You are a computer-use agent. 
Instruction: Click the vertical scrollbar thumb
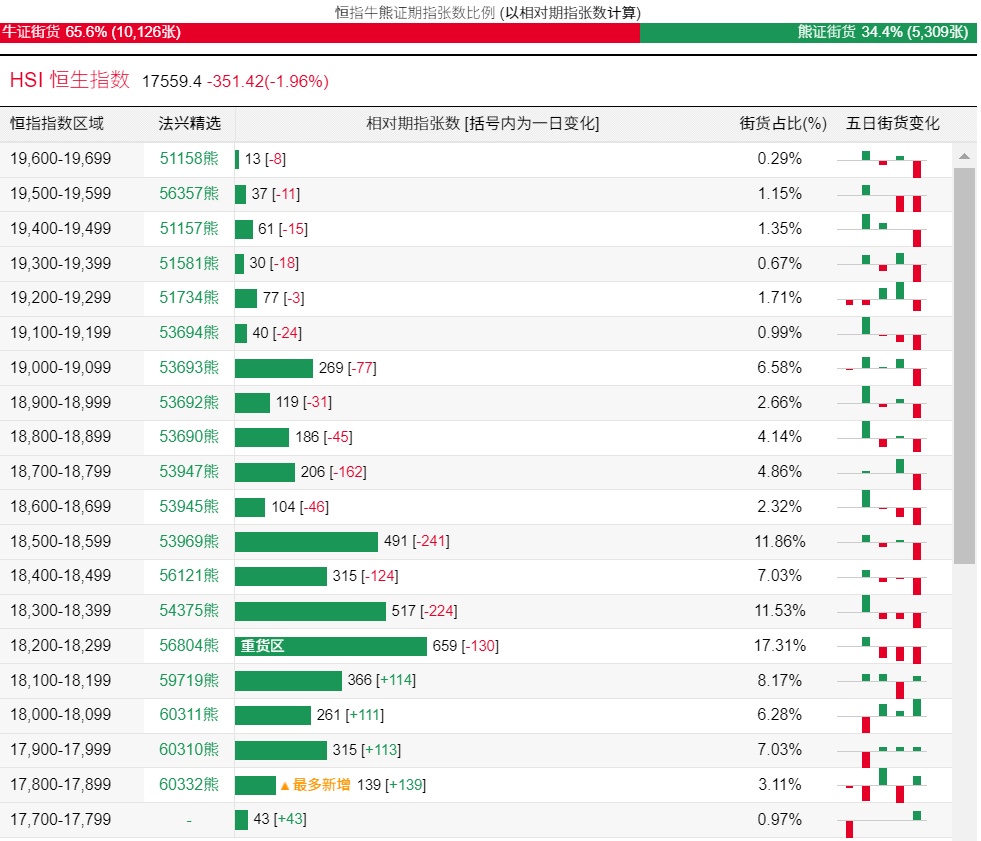click(x=964, y=365)
